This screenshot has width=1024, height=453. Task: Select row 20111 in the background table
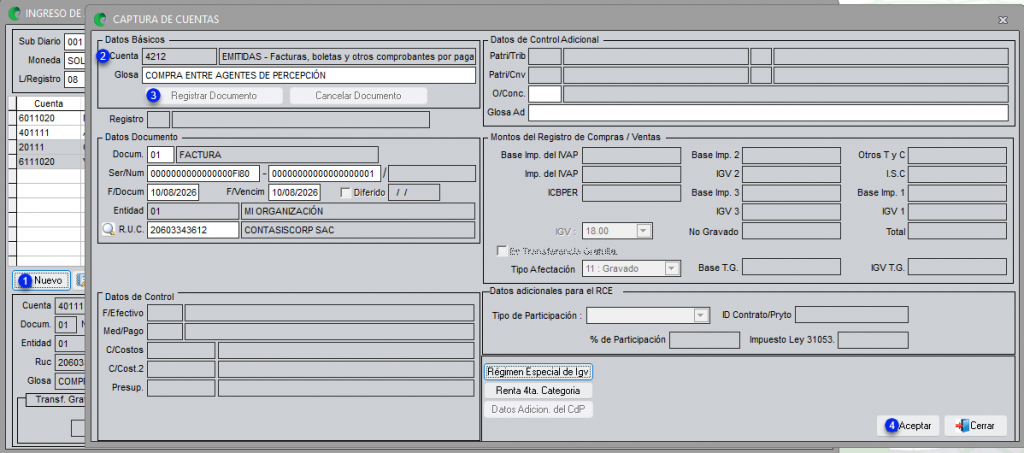(49, 147)
